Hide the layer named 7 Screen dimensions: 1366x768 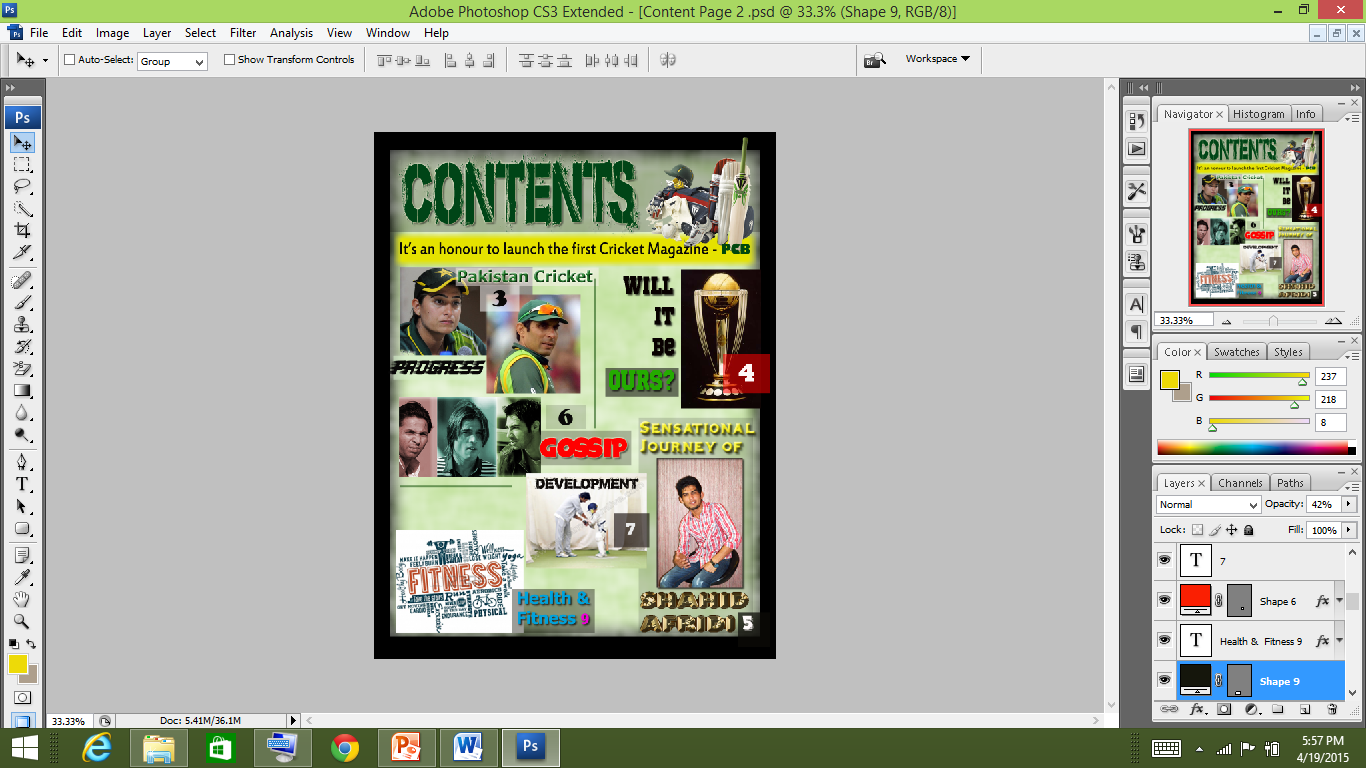pyautogui.click(x=1164, y=560)
